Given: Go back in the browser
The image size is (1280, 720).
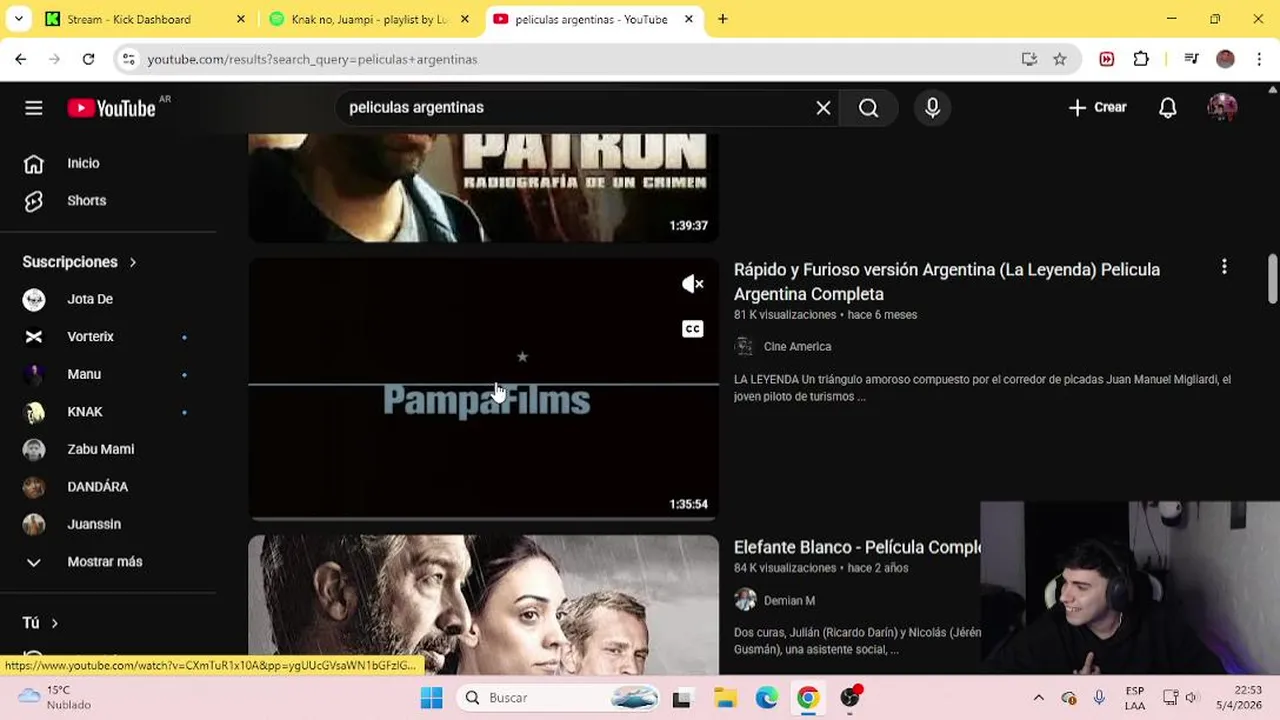Looking at the screenshot, I should coord(21,59).
